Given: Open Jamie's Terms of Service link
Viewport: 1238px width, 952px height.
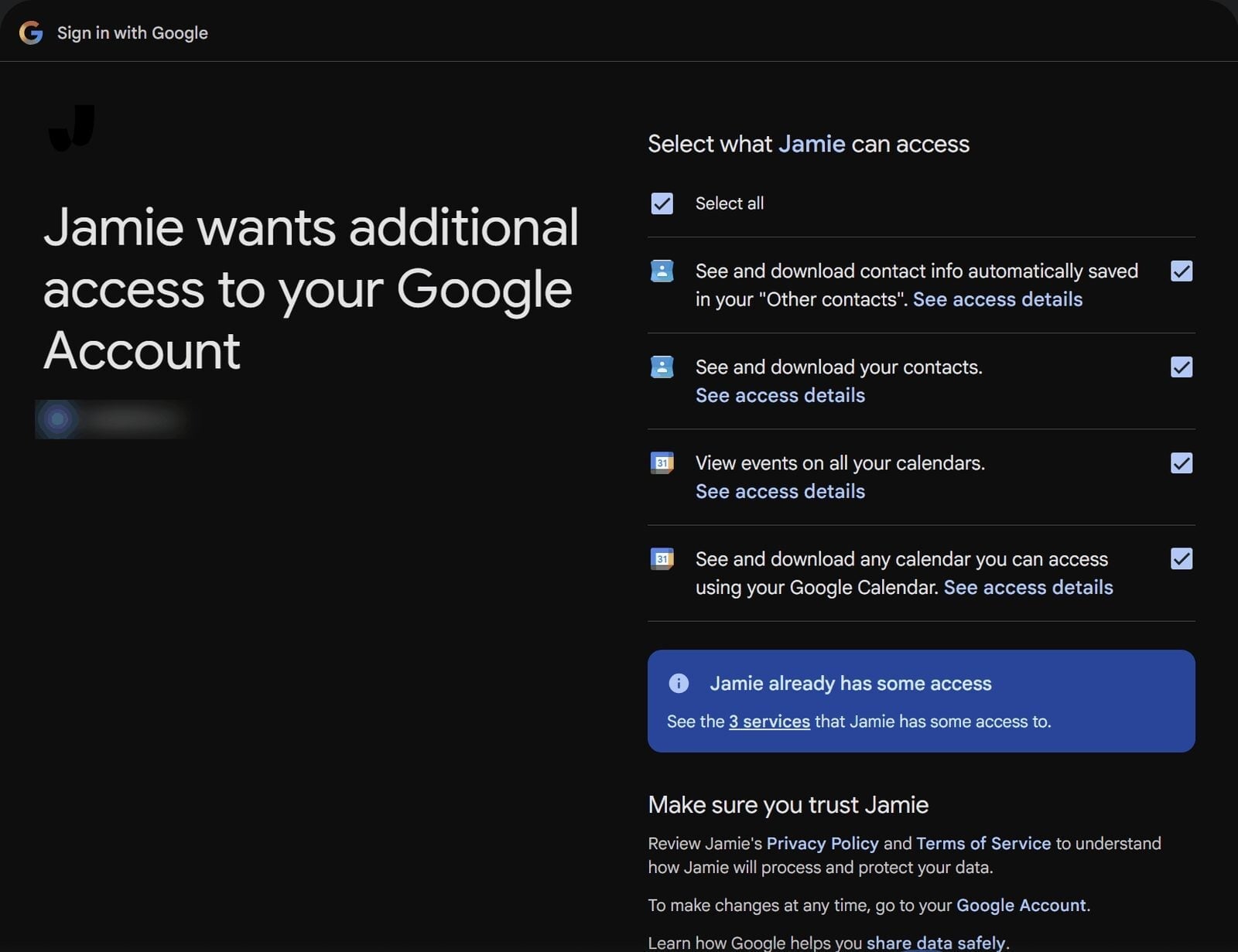Looking at the screenshot, I should pos(983,843).
